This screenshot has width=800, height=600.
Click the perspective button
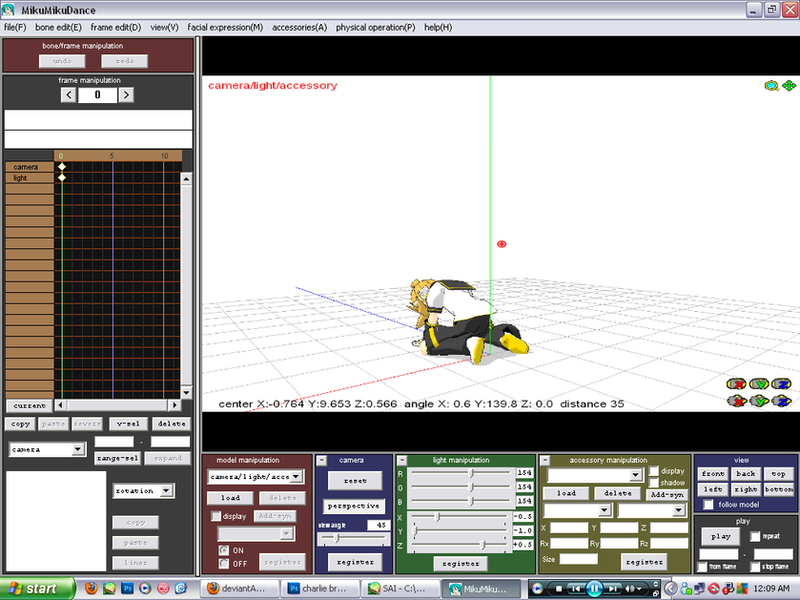pos(354,506)
